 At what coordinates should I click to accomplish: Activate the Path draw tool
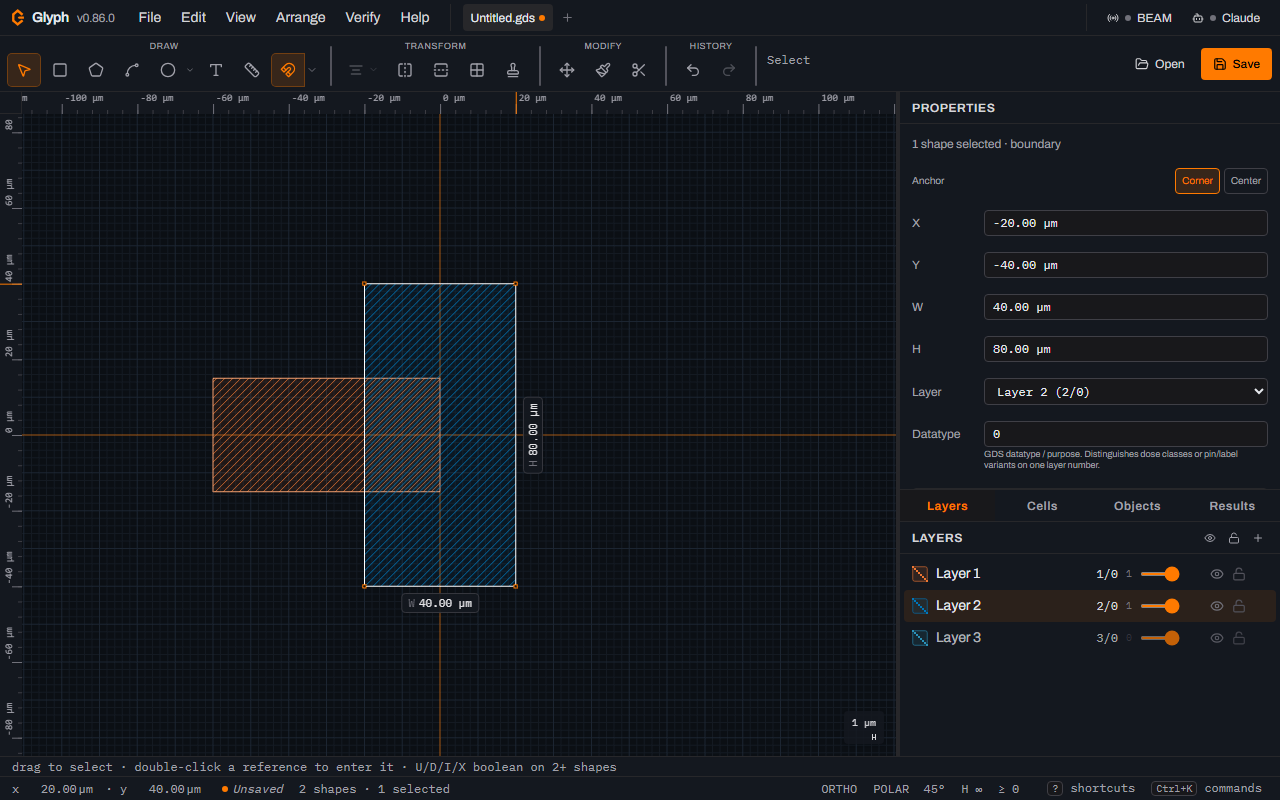click(x=132, y=70)
